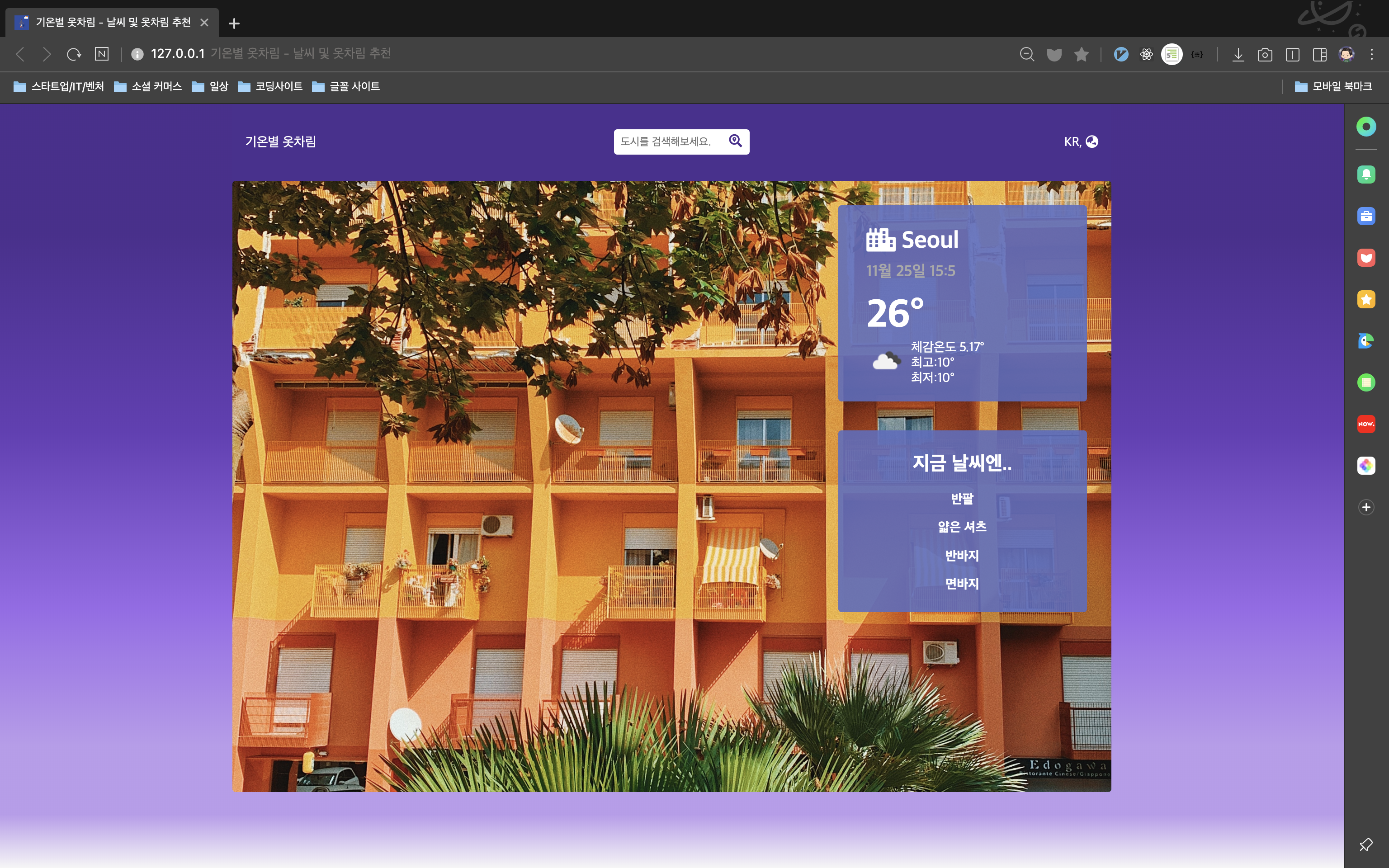This screenshot has height=868, width=1389.
Task: Click the bookmark star icon in the address bar
Action: click(1082, 55)
